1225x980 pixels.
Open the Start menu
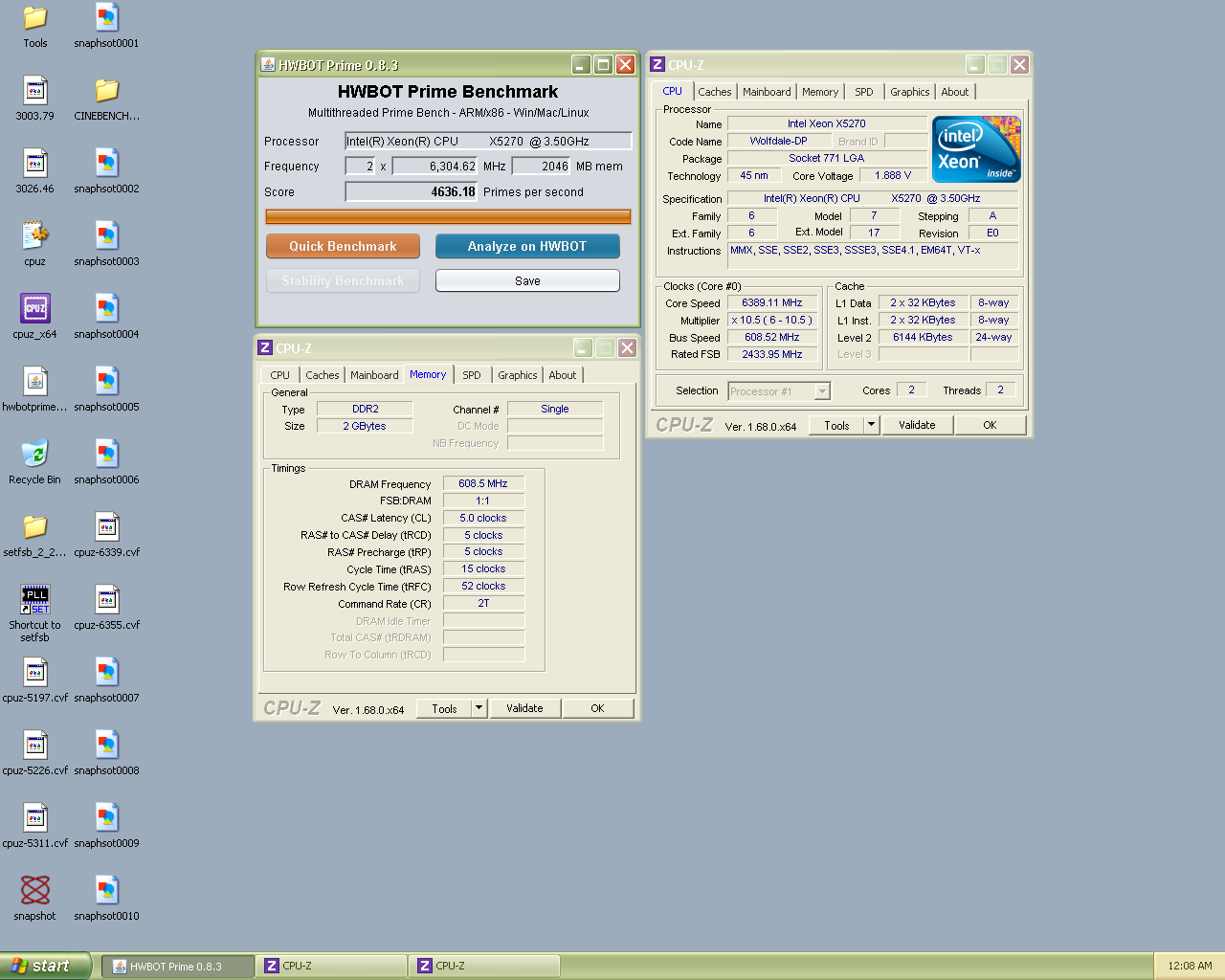click(46, 966)
